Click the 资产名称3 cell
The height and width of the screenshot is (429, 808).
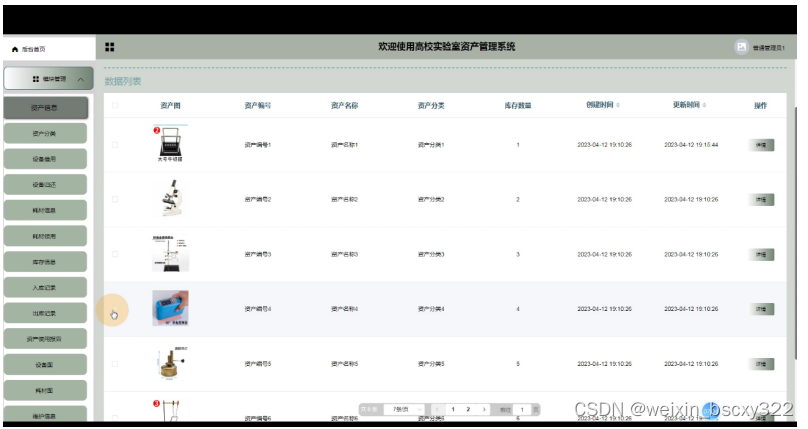pos(344,254)
